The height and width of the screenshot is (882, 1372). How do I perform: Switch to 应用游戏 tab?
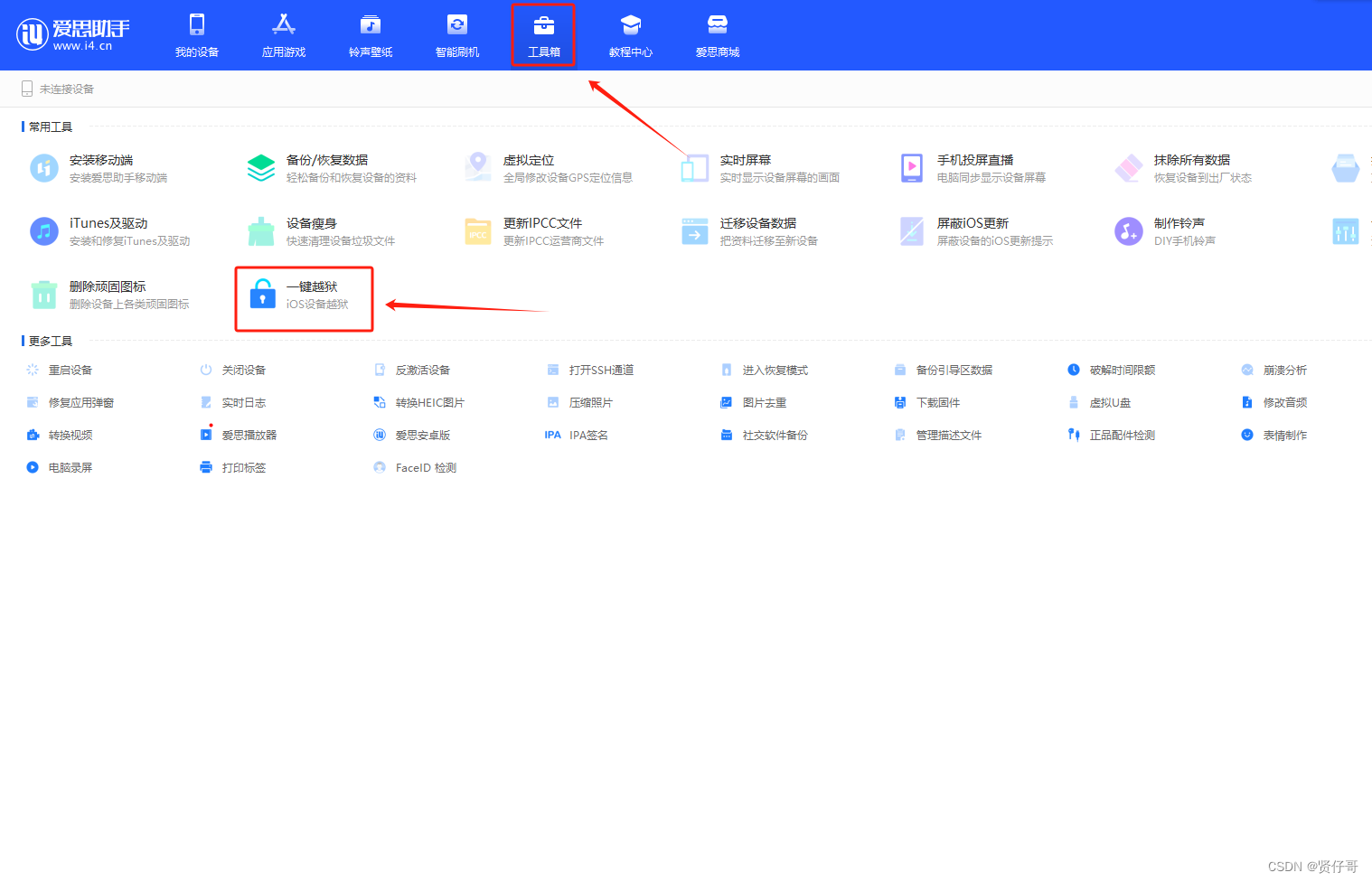click(284, 35)
